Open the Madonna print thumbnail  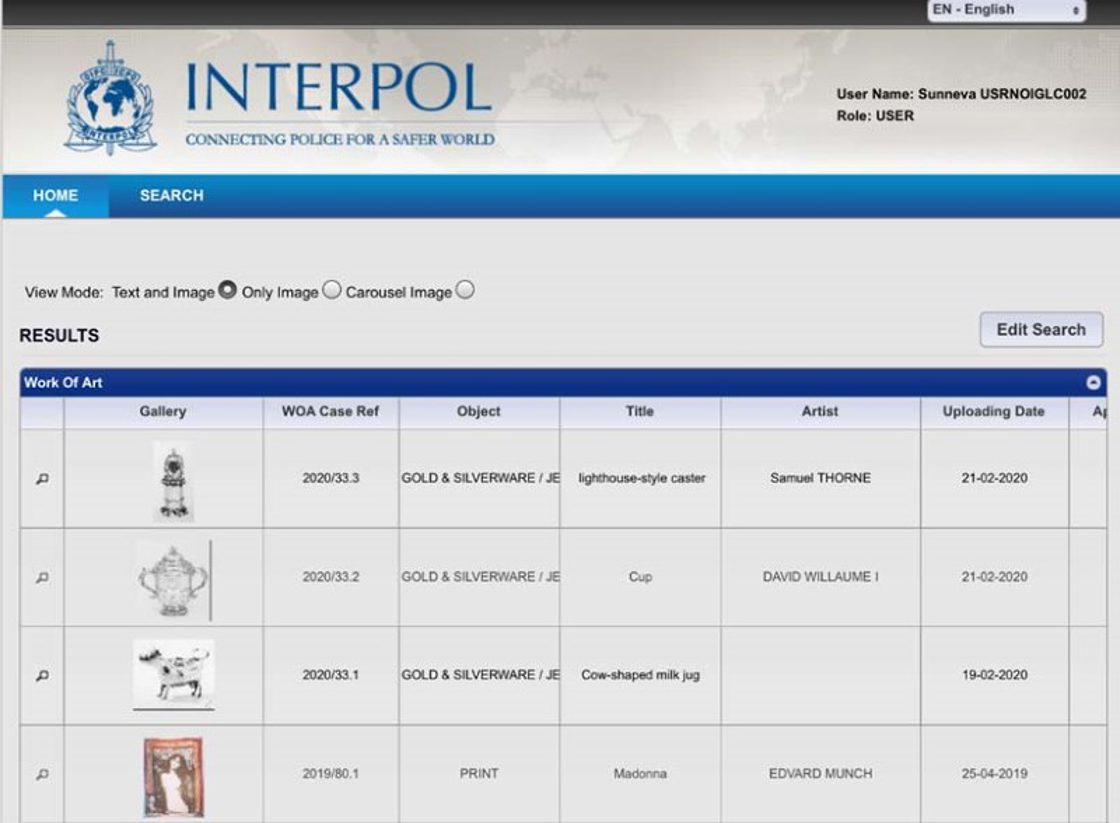click(173, 776)
